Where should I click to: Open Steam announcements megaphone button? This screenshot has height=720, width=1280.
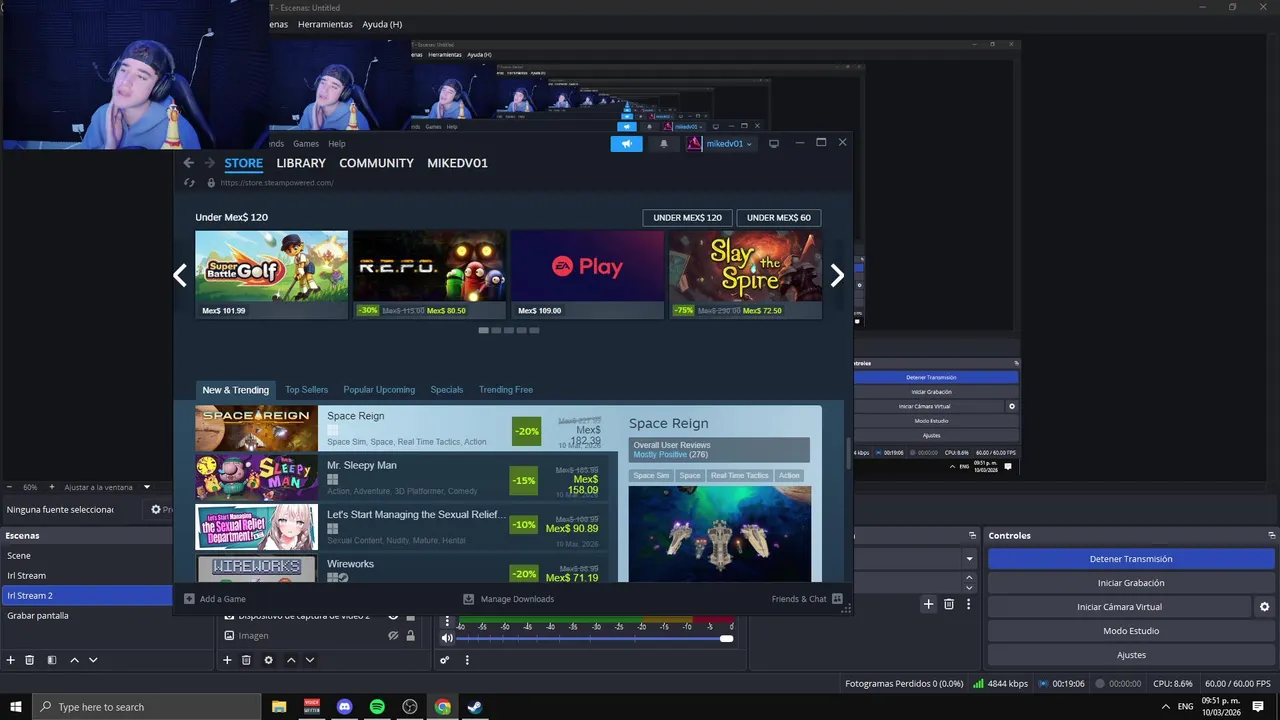coord(626,143)
